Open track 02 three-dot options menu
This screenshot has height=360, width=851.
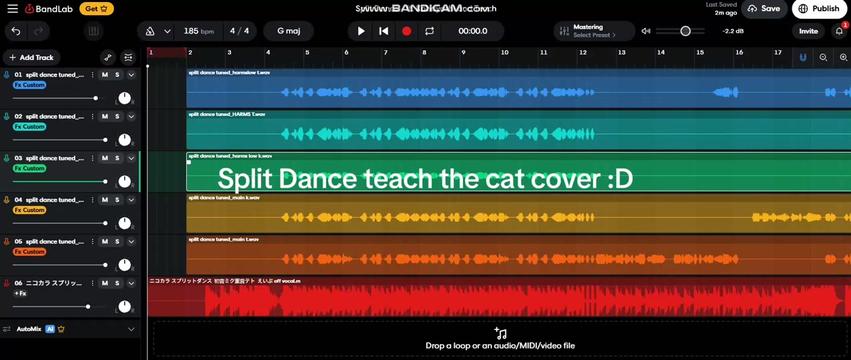(92, 116)
